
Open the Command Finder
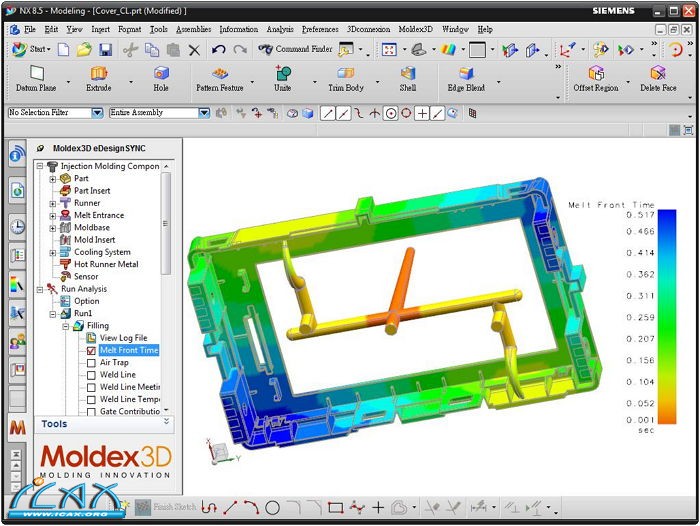[x=296, y=49]
